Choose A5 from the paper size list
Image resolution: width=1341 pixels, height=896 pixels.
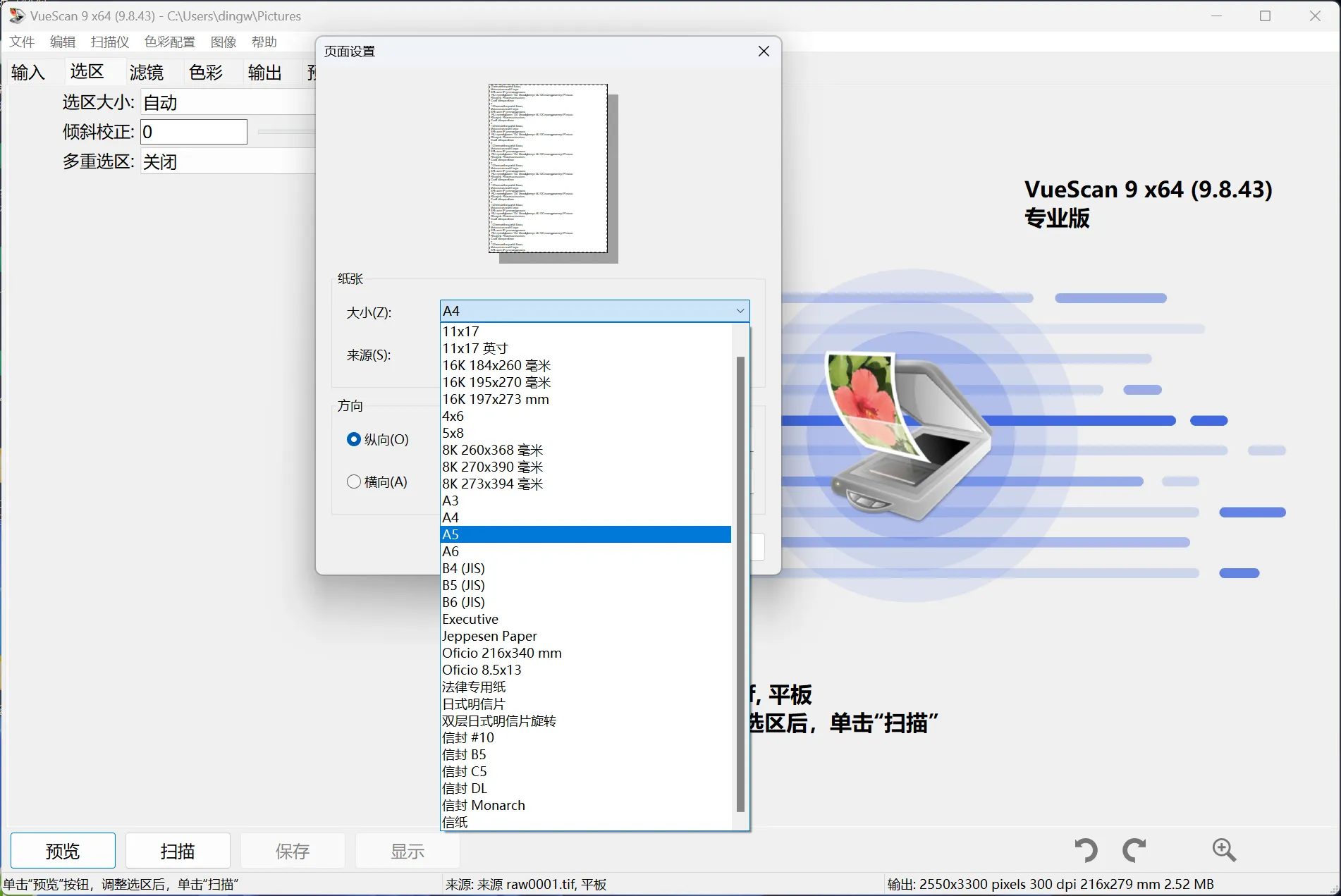pos(585,534)
